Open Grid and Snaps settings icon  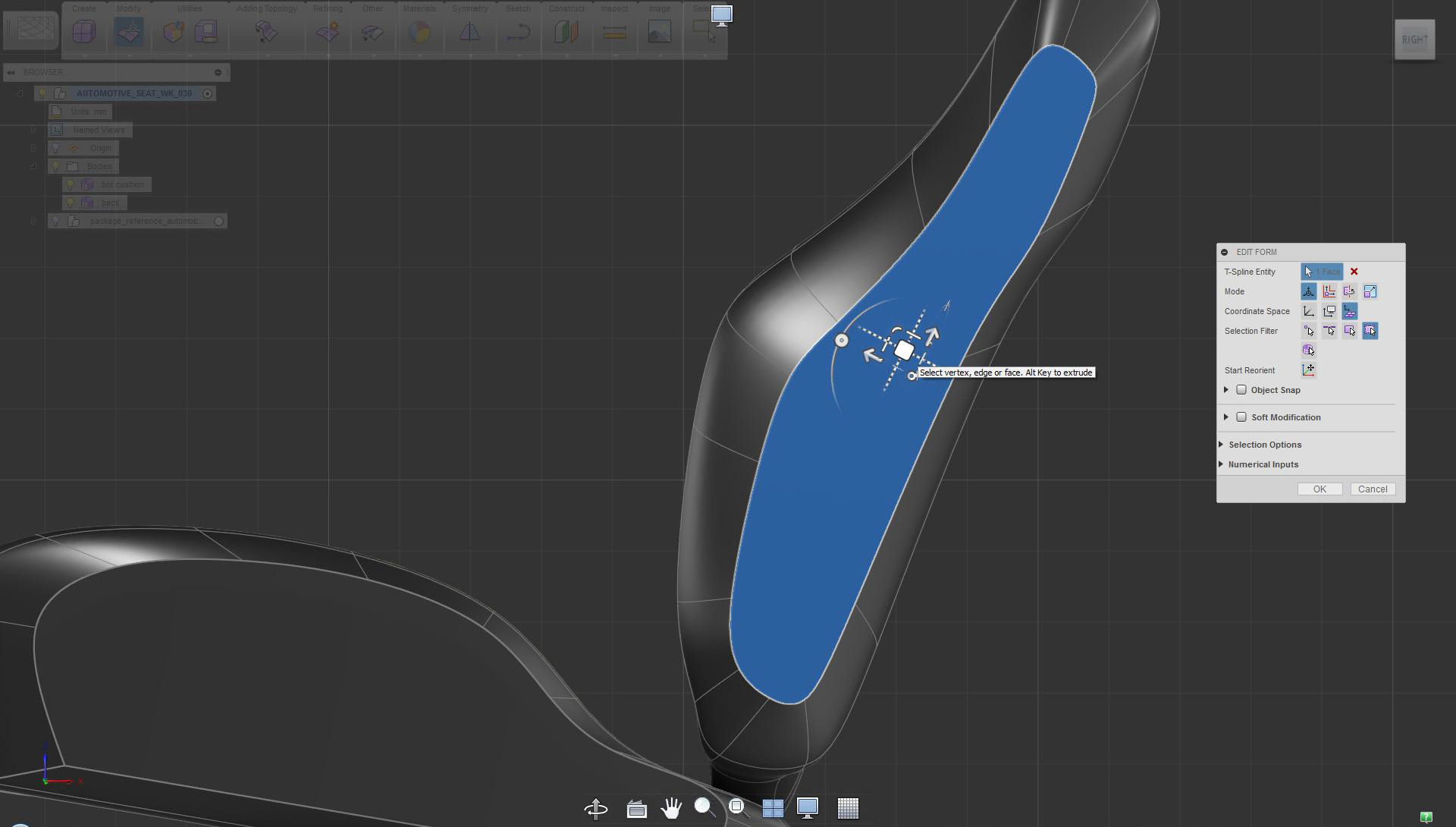click(848, 808)
